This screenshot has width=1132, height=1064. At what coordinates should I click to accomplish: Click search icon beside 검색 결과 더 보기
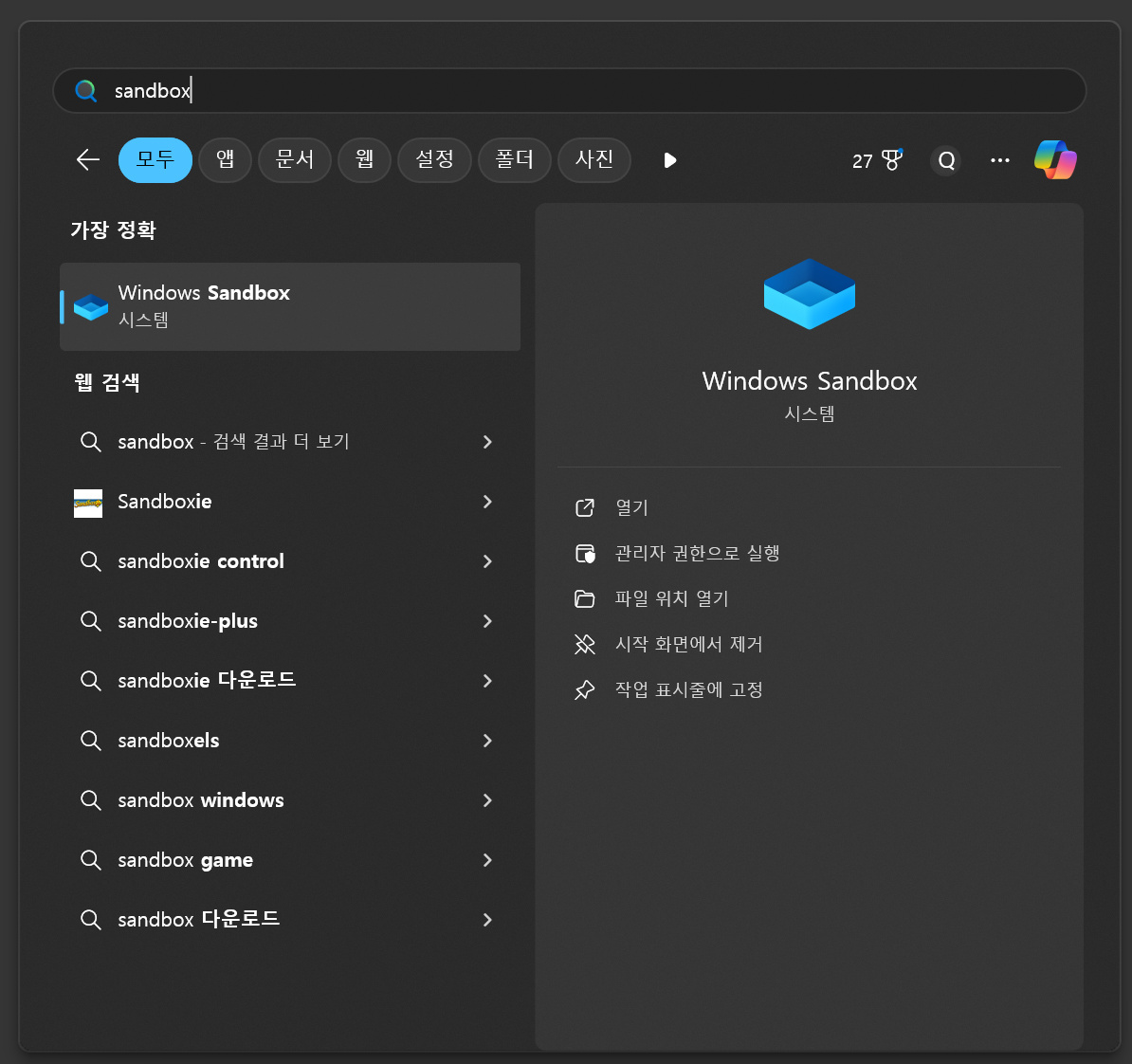pos(90,441)
